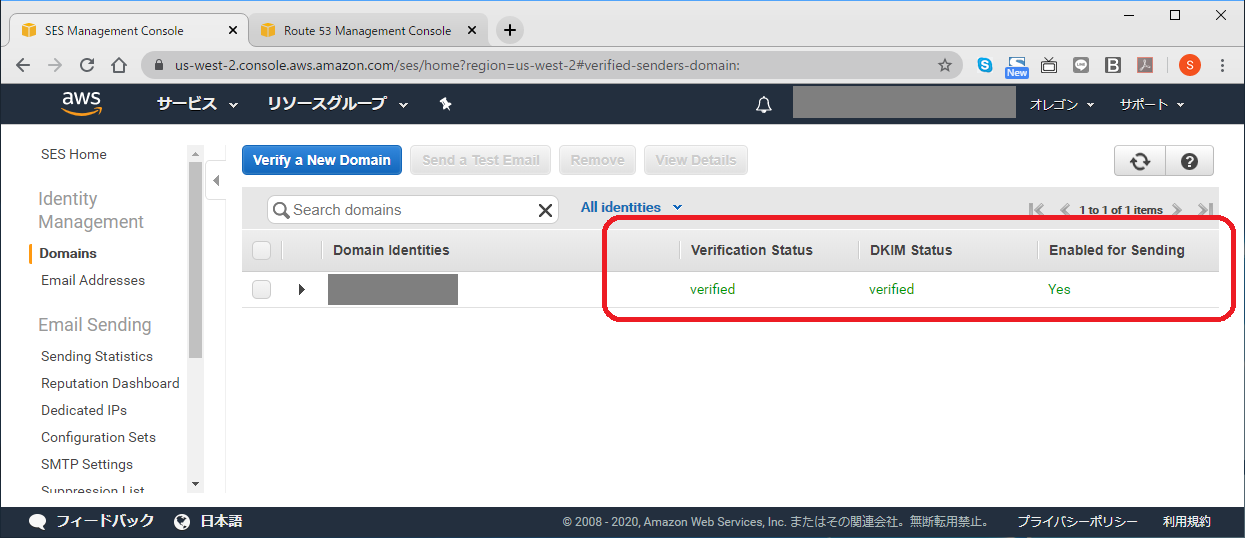Viewport: 1245px width, 538px height.
Task: Click Send a Test Email button
Action: click(481, 160)
